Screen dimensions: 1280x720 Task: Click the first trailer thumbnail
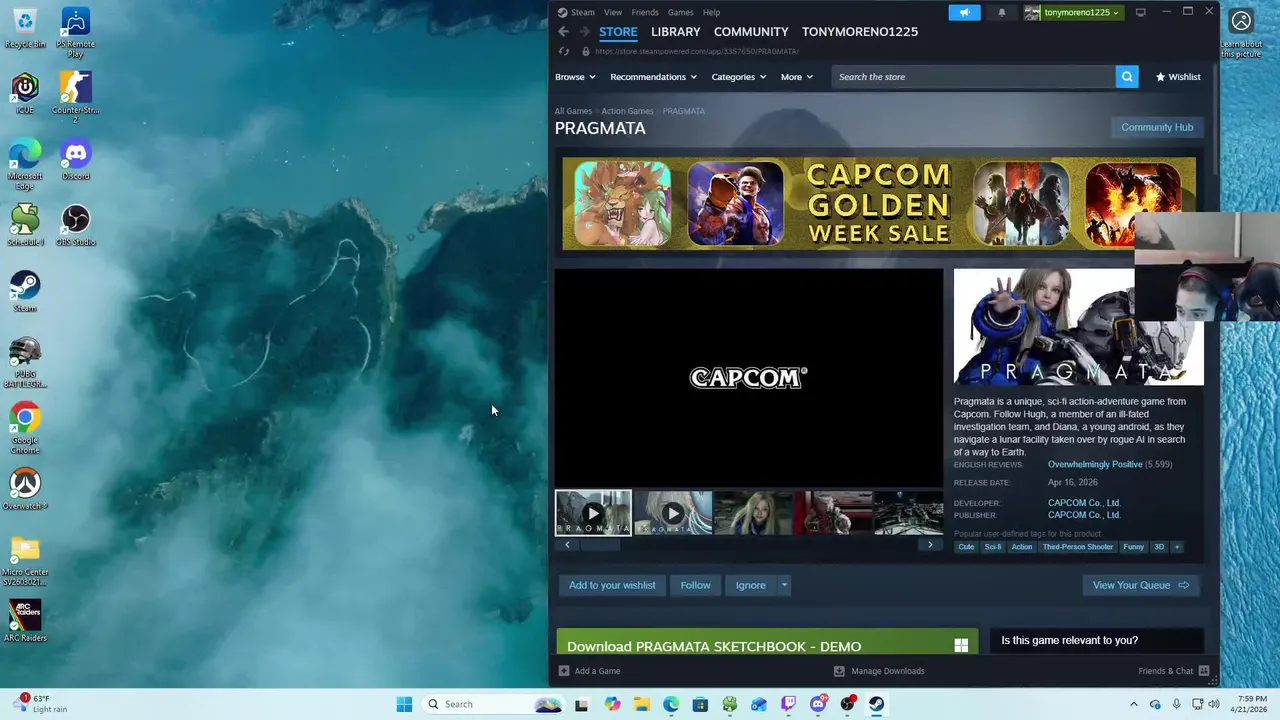594,513
